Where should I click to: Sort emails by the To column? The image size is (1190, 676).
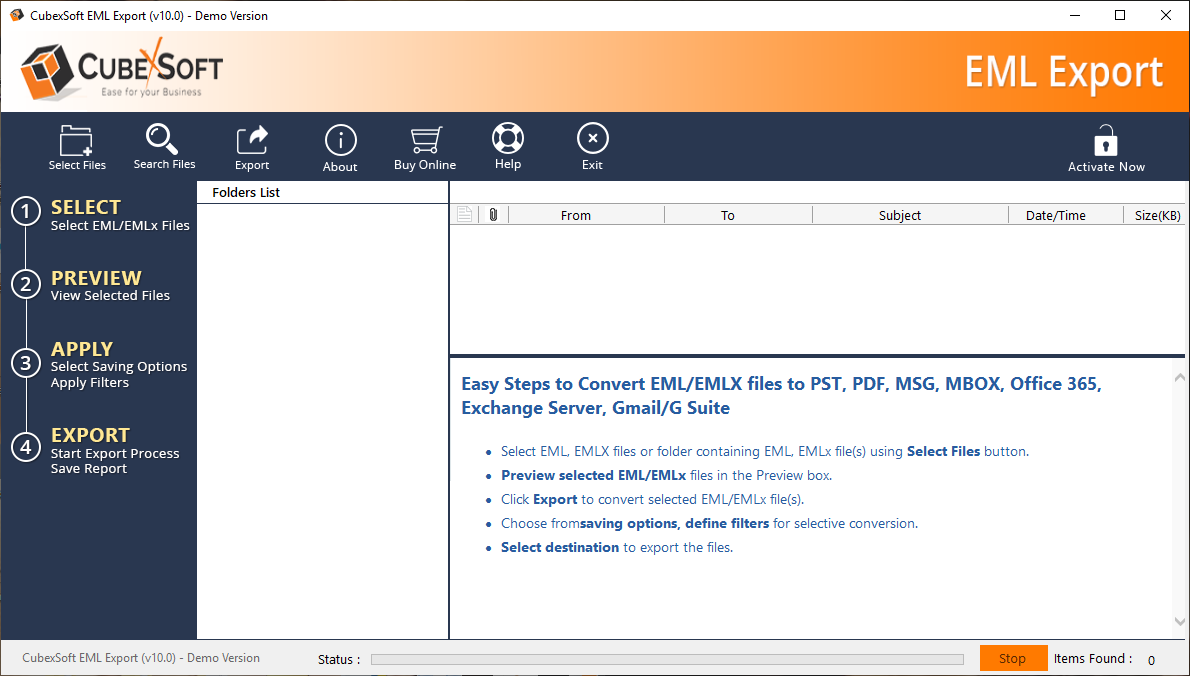728,215
